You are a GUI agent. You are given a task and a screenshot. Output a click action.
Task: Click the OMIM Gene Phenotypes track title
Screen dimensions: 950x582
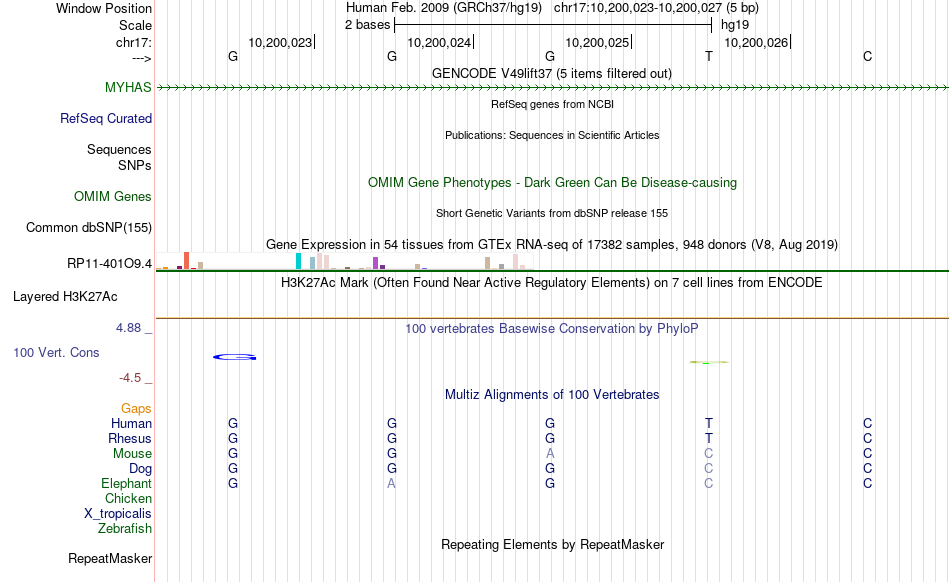pos(553,182)
